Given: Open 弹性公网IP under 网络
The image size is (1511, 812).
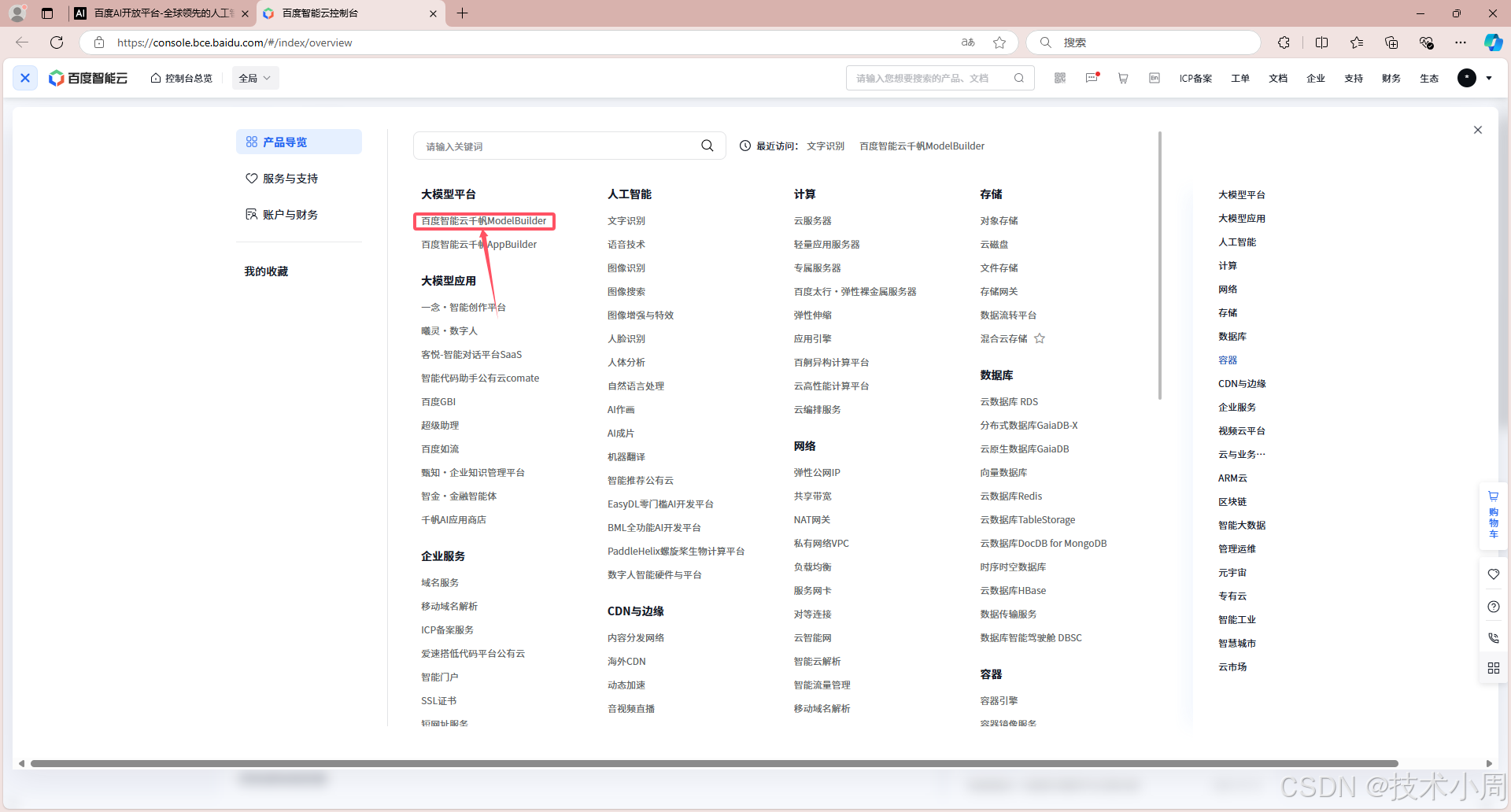Looking at the screenshot, I should (x=817, y=473).
